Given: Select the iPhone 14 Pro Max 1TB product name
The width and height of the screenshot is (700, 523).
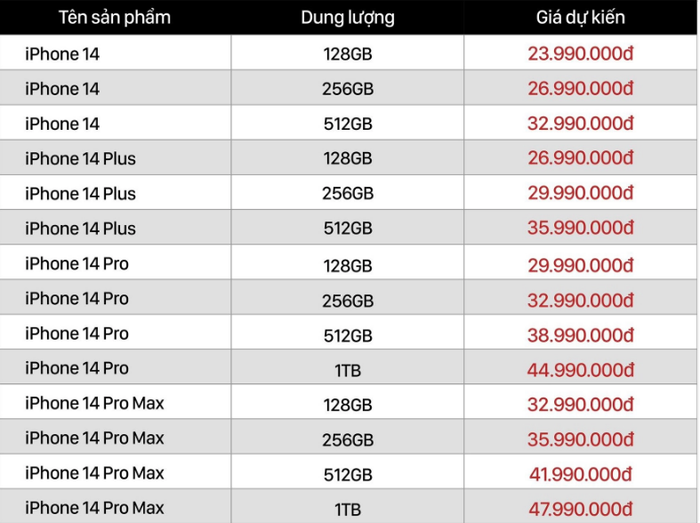Looking at the screenshot, I should point(95,508).
